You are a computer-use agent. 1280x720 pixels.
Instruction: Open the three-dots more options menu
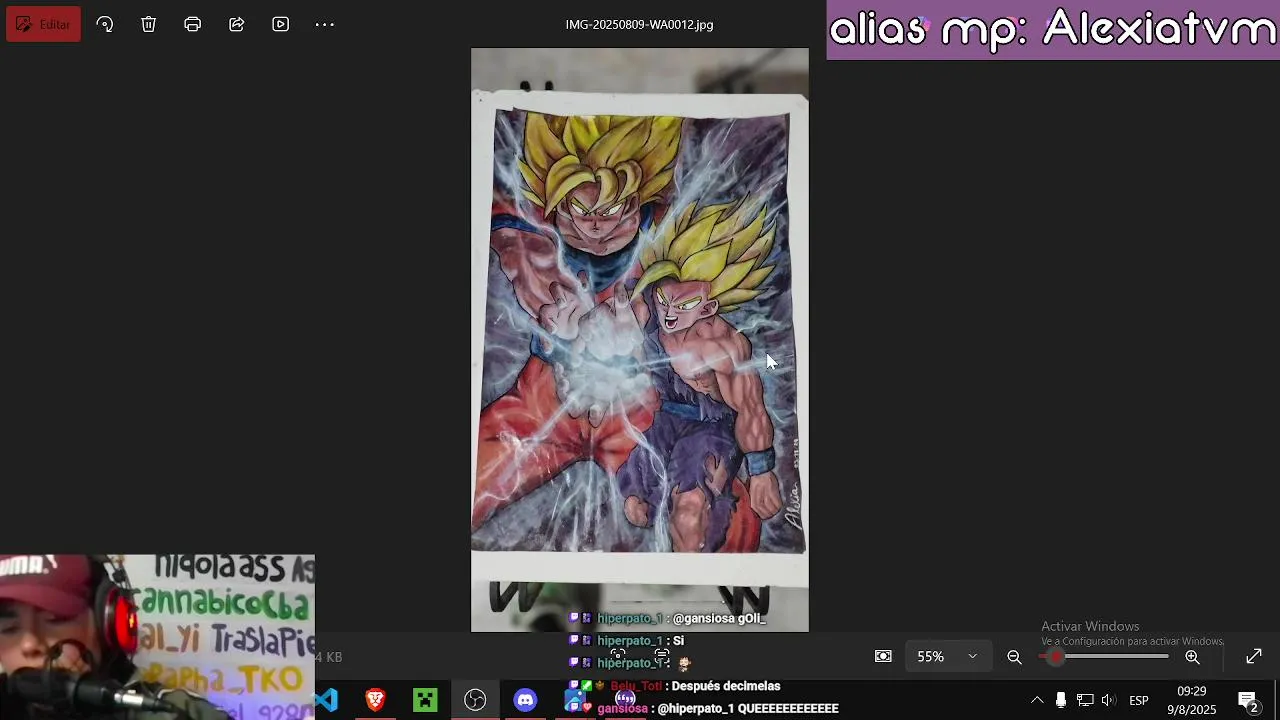coord(325,24)
